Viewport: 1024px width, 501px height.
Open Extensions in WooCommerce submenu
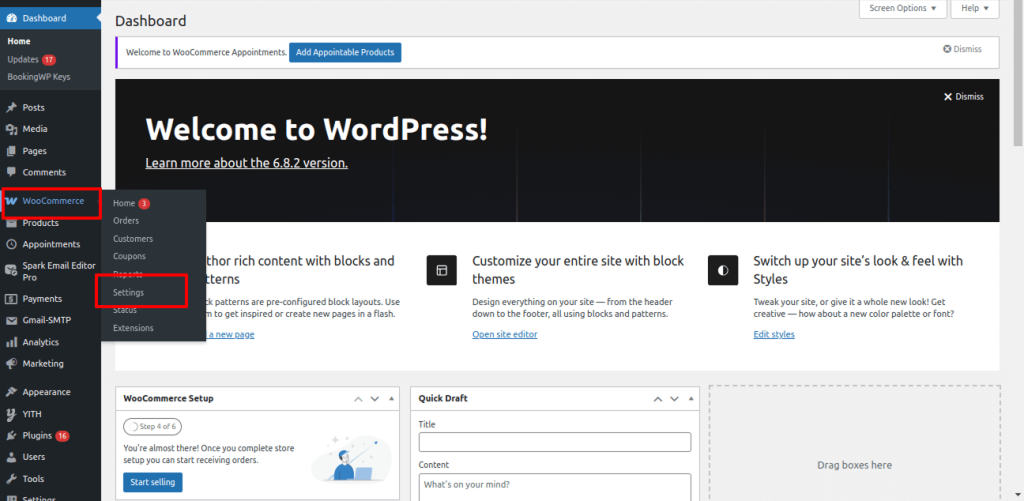[133, 328]
